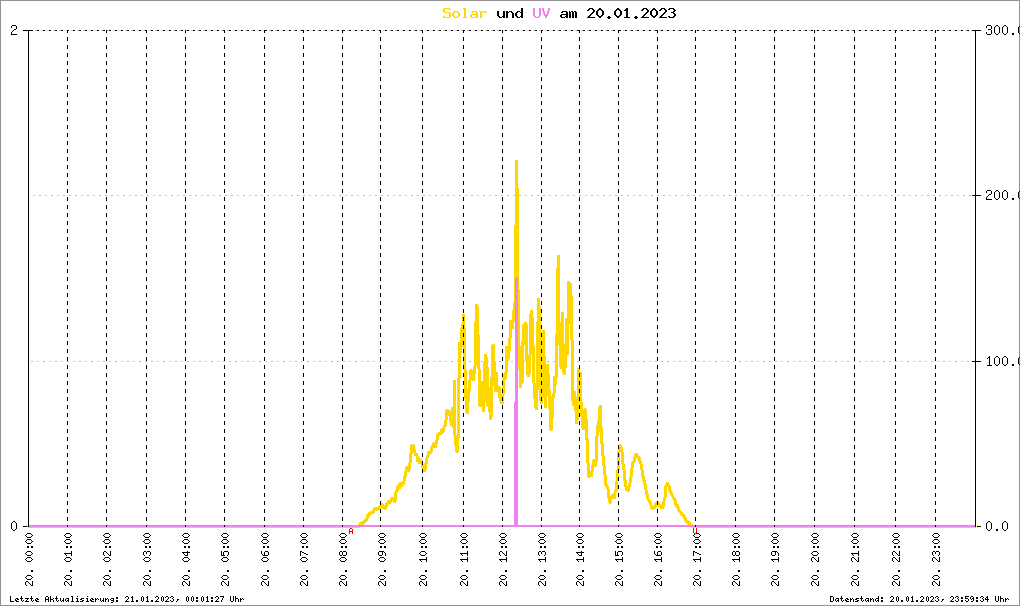The height and width of the screenshot is (606, 1020).
Task: Click x-axis label "20. 10:00"
Action: click(x=423, y=560)
